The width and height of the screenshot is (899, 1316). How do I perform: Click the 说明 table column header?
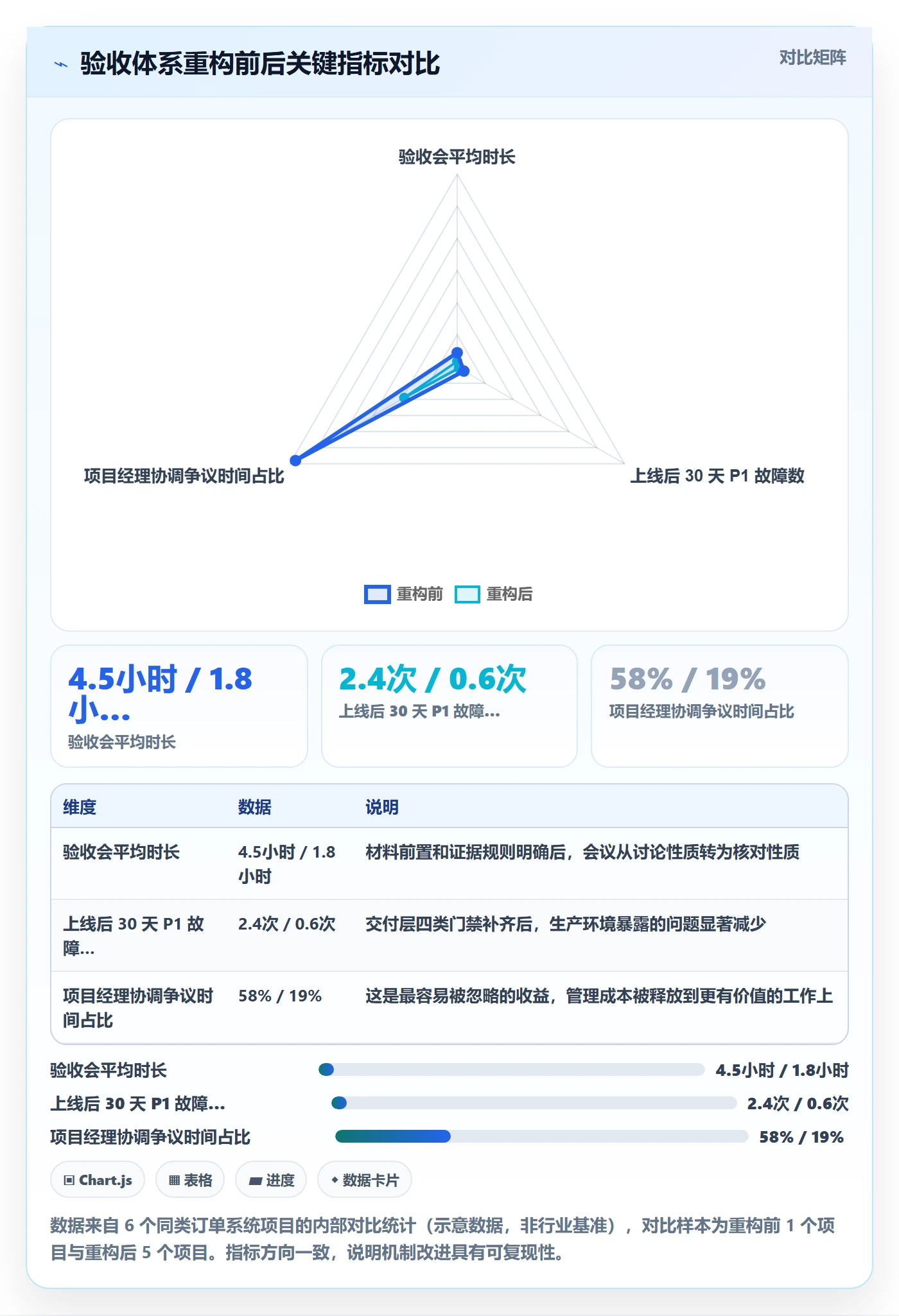click(382, 807)
